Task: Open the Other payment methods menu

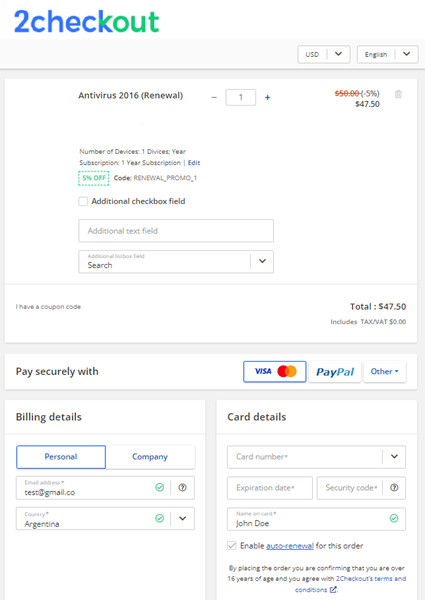Action: point(384,372)
